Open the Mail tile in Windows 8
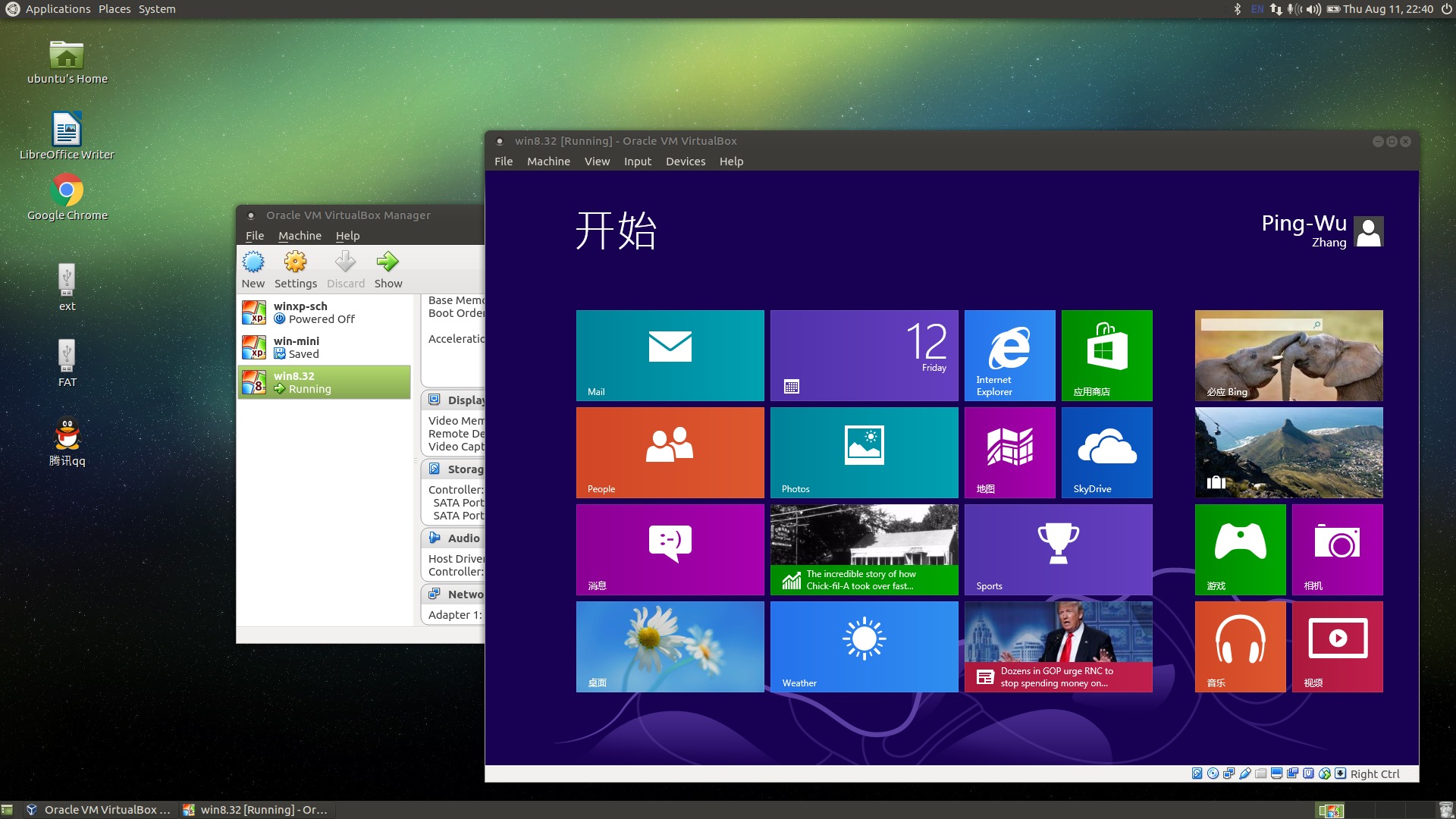The width and height of the screenshot is (1456, 819). [670, 356]
